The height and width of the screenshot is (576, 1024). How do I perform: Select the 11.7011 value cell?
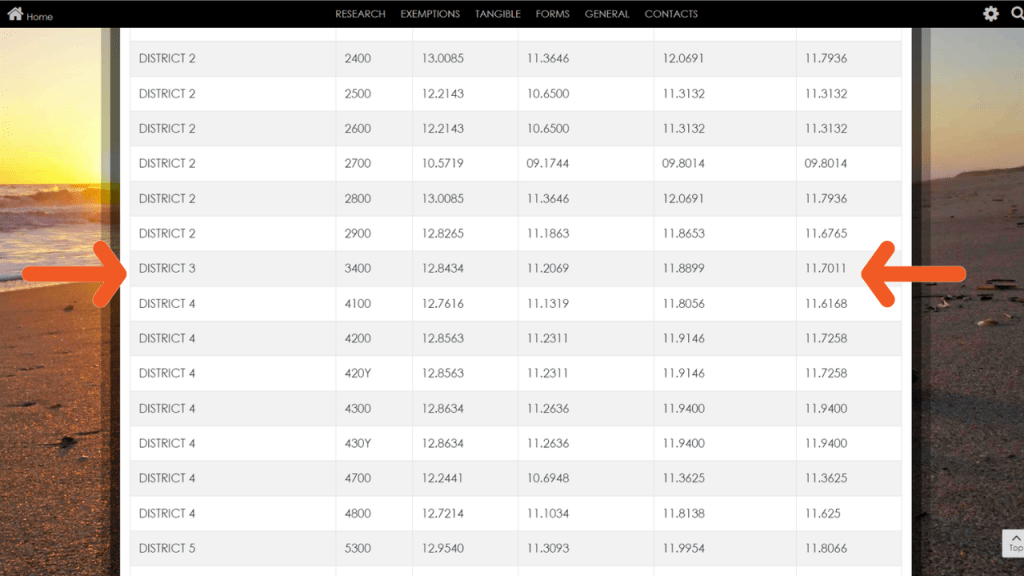pyautogui.click(x=825, y=268)
